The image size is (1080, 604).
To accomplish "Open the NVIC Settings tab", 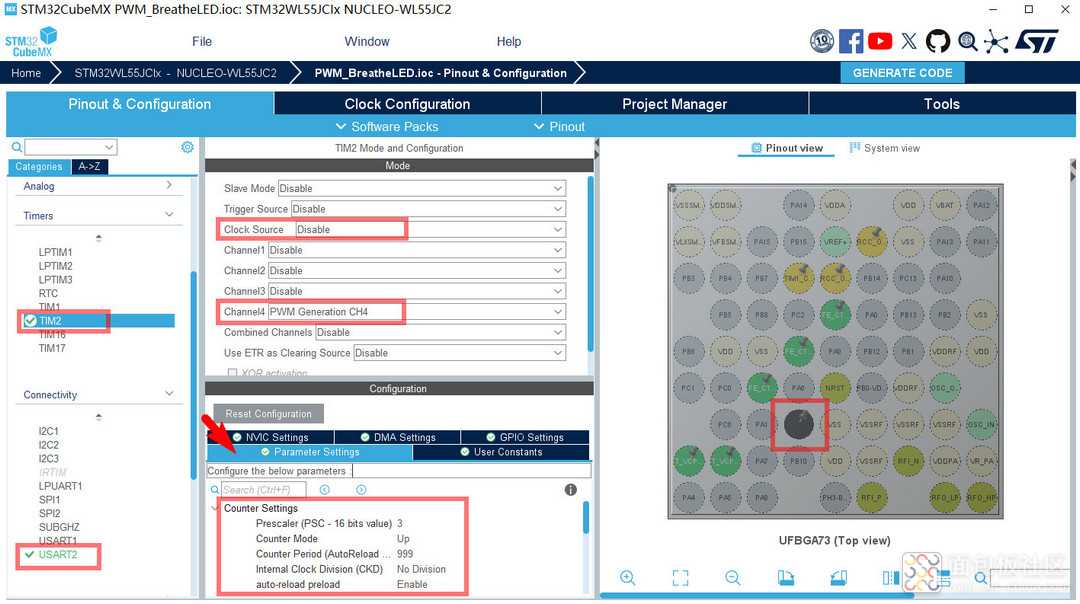I will pyautogui.click(x=271, y=437).
